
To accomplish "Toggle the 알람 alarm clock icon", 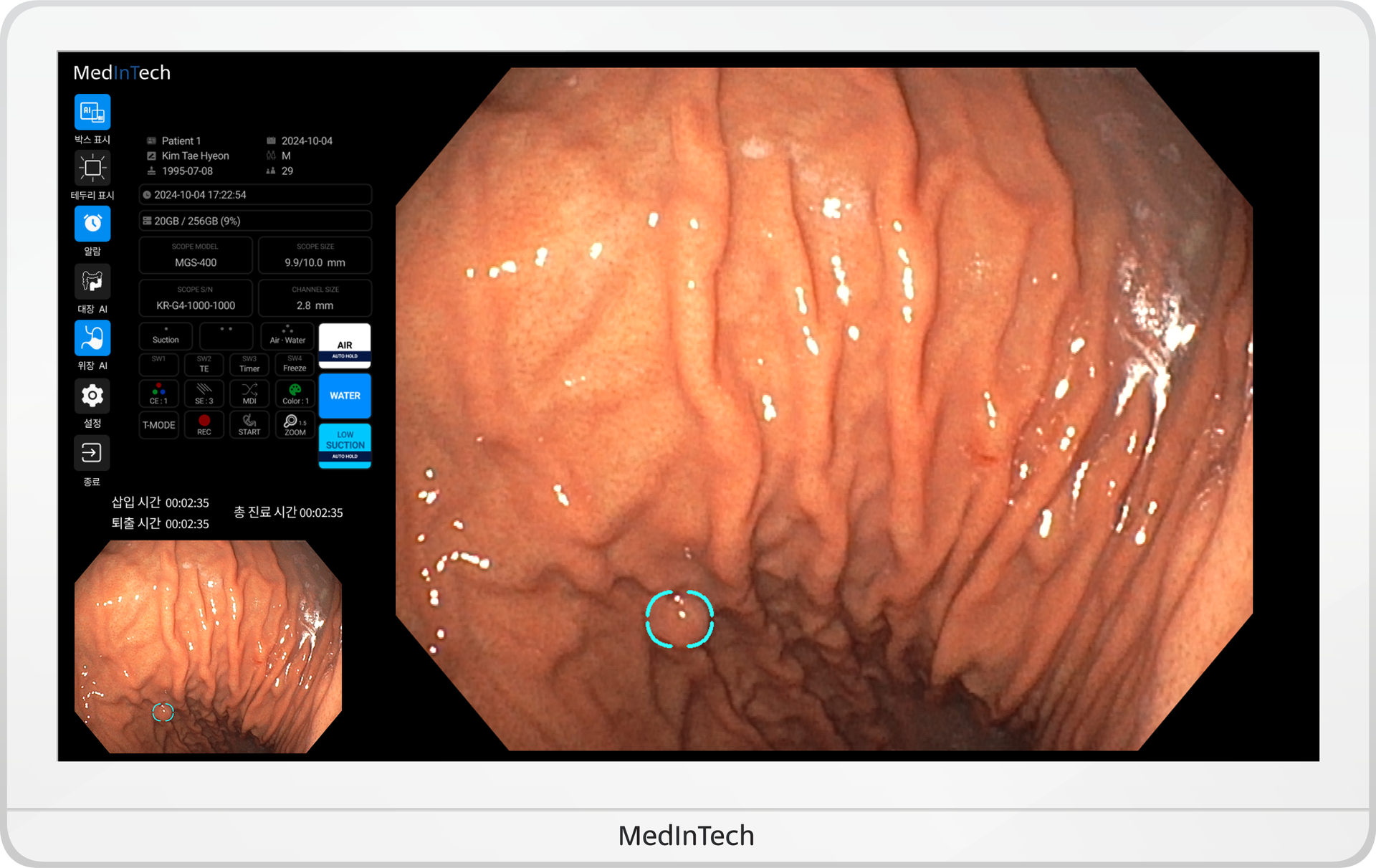I will [x=92, y=224].
